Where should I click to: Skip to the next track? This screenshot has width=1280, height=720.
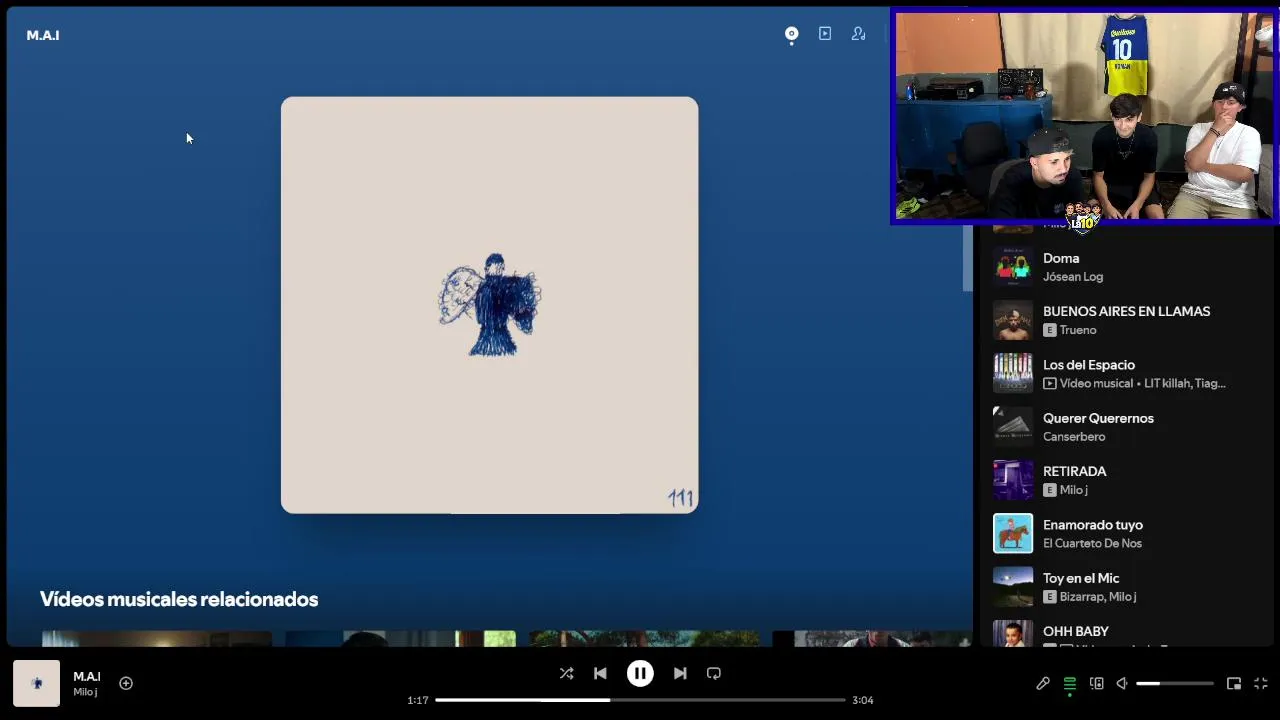(x=680, y=674)
